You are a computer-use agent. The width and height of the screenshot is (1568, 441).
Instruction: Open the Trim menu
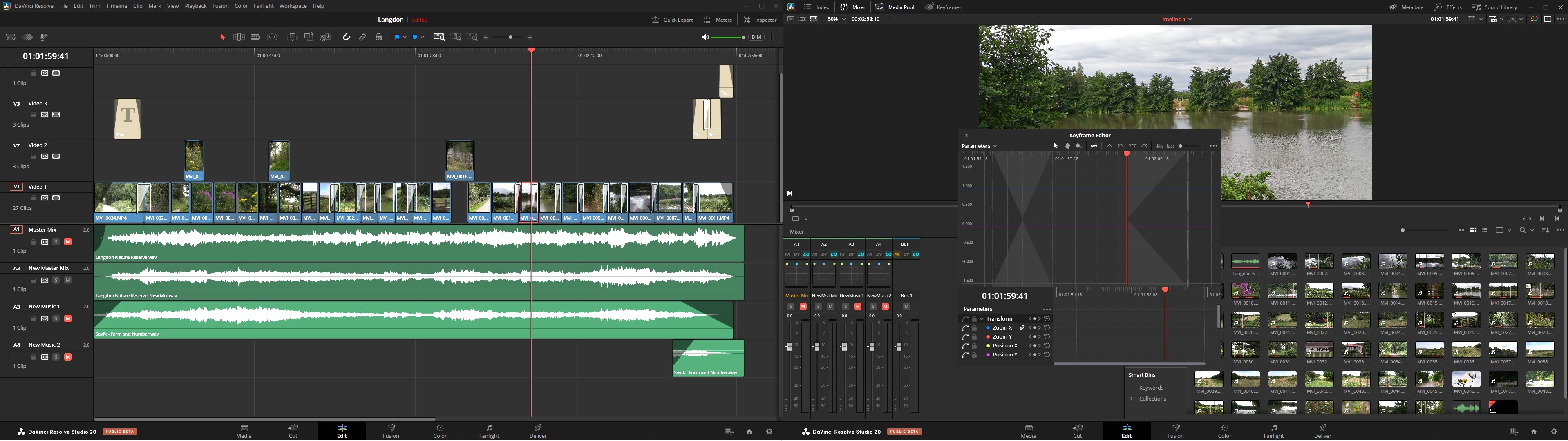(95, 6)
